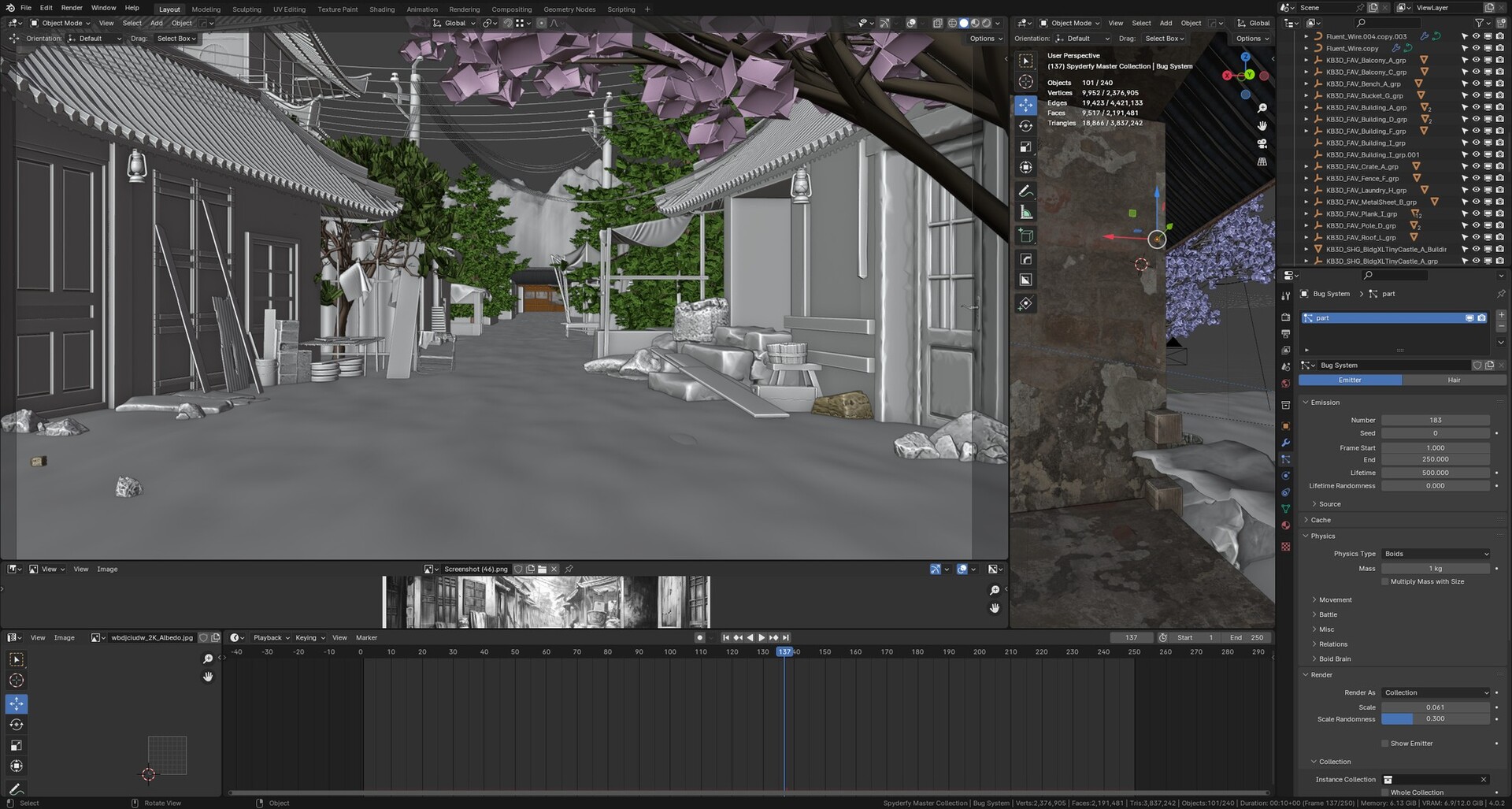
Task: Jump to the timeline end frame button
Action: (x=786, y=638)
